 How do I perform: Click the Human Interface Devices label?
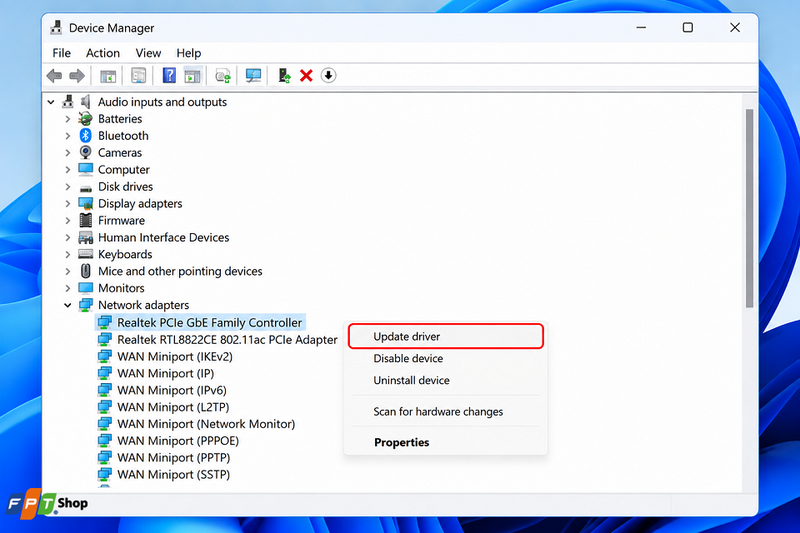click(163, 238)
